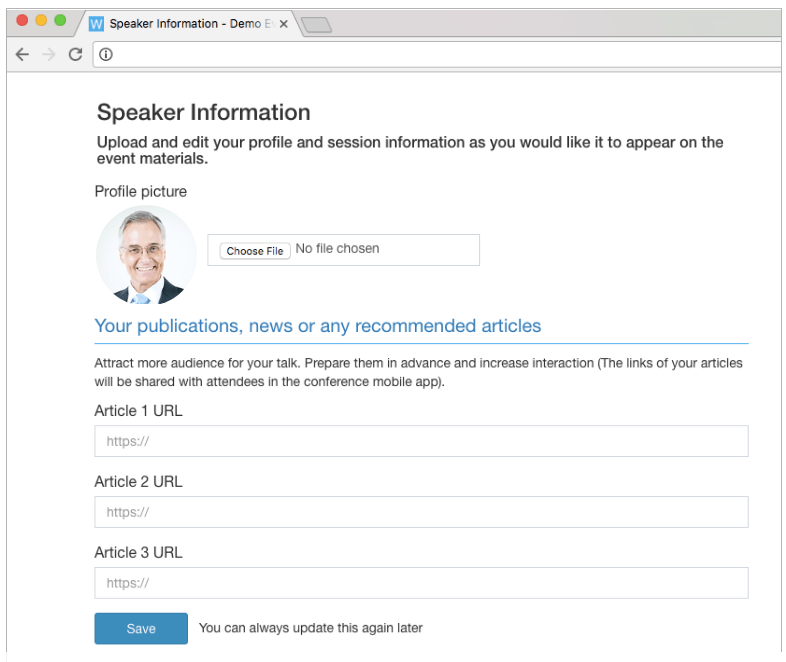Select the Article 2 URL input box
Image resolution: width=786 pixels, height=662 pixels.
tap(421, 512)
